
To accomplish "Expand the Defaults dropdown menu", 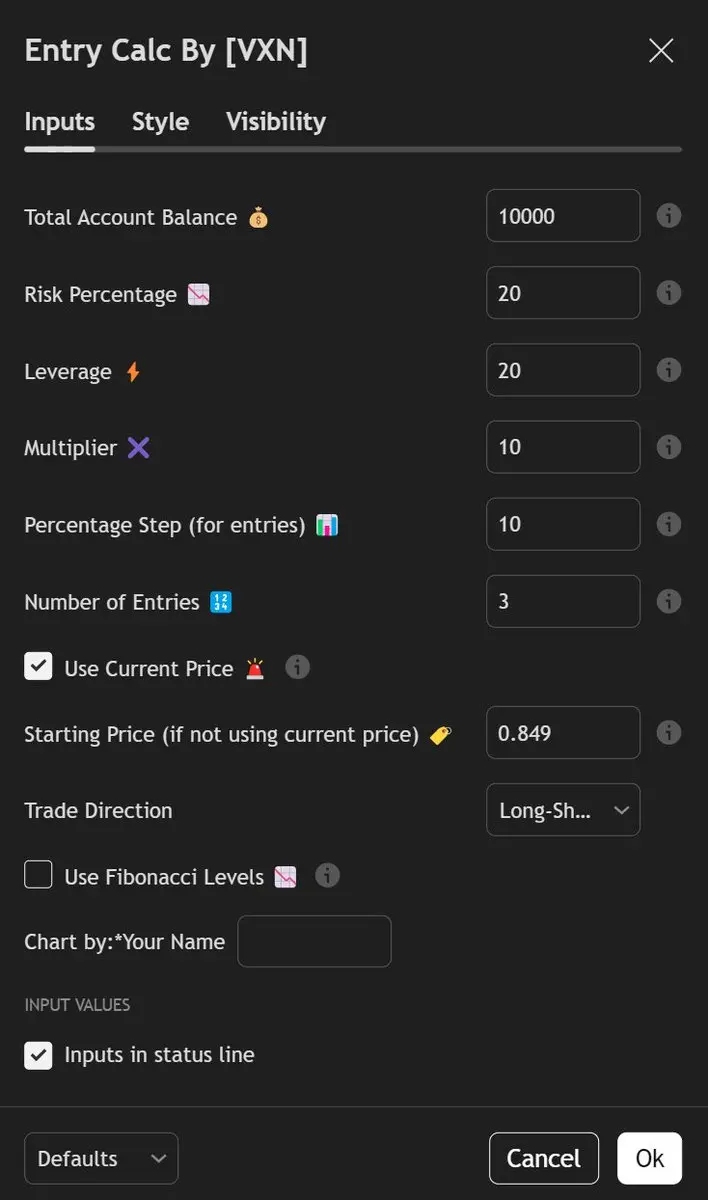I will coord(101,1158).
